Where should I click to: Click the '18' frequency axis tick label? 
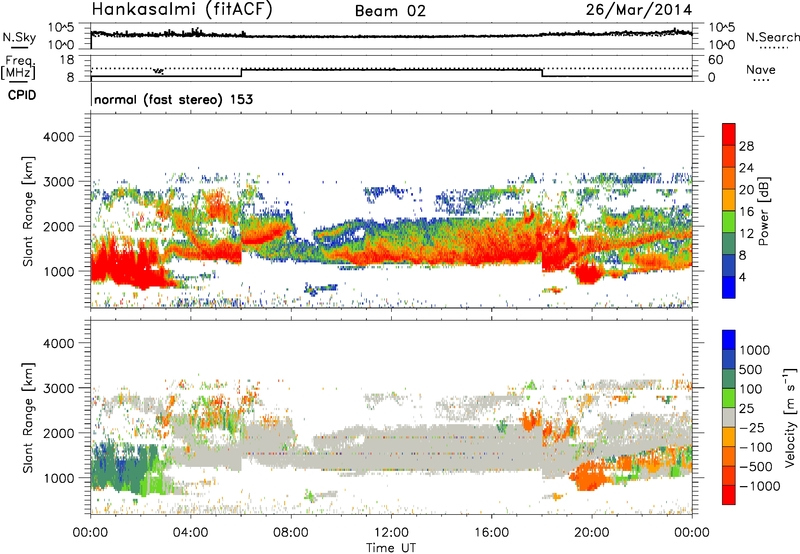point(66,60)
